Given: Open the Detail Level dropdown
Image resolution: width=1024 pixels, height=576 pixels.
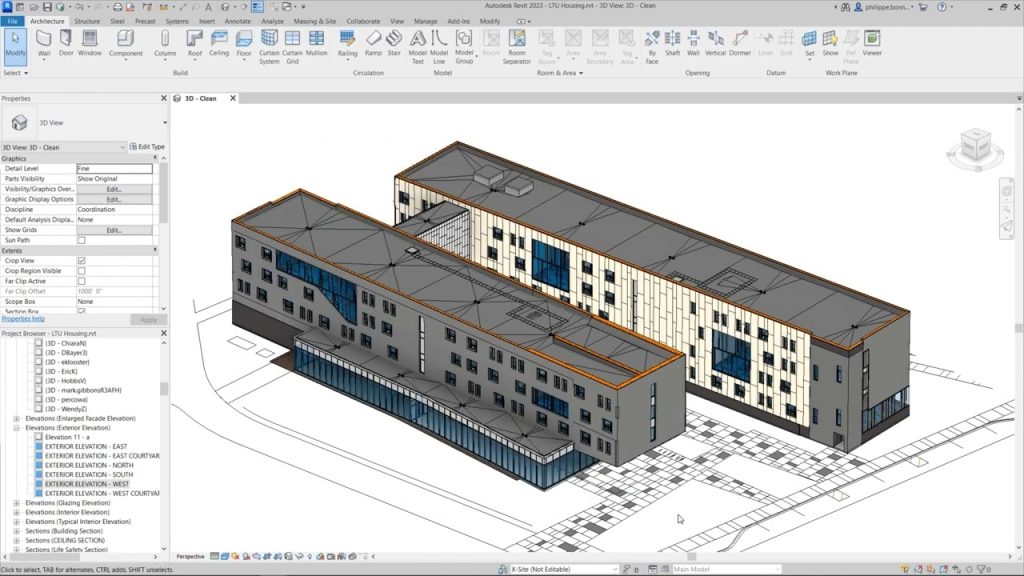Looking at the screenshot, I should point(115,168).
